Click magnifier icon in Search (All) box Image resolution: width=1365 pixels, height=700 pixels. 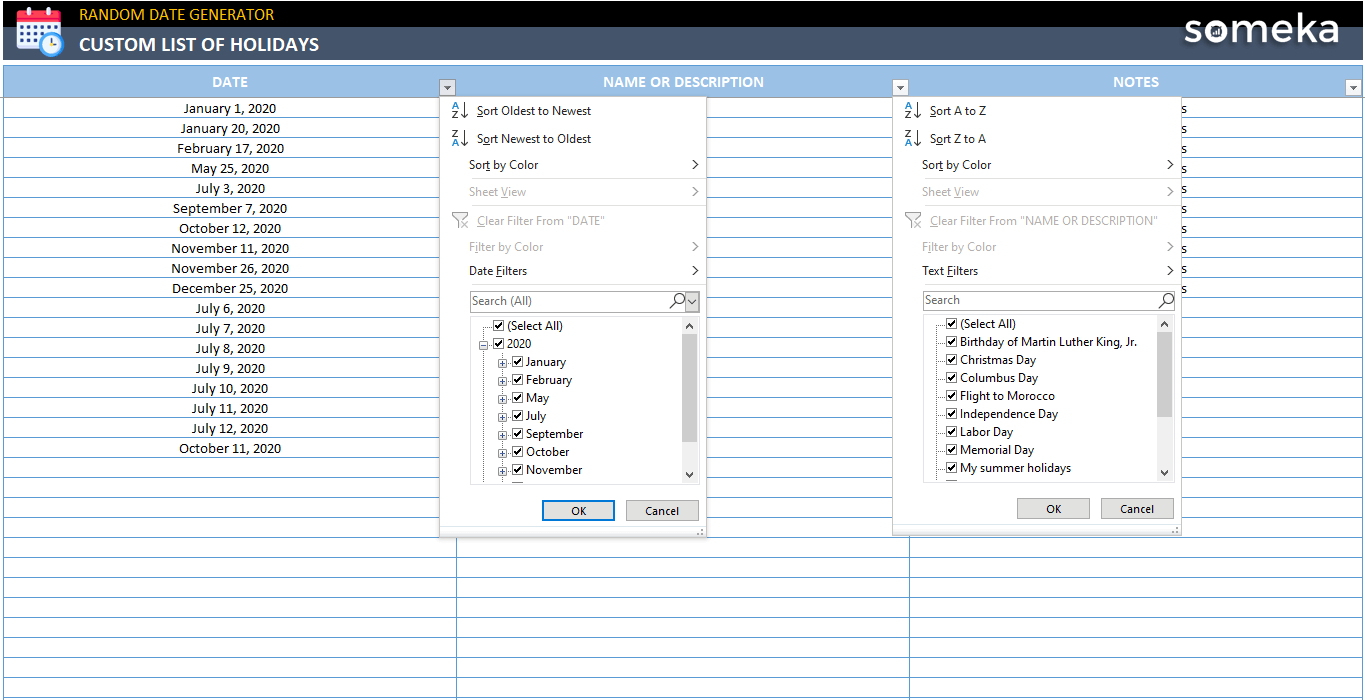(678, 301)
